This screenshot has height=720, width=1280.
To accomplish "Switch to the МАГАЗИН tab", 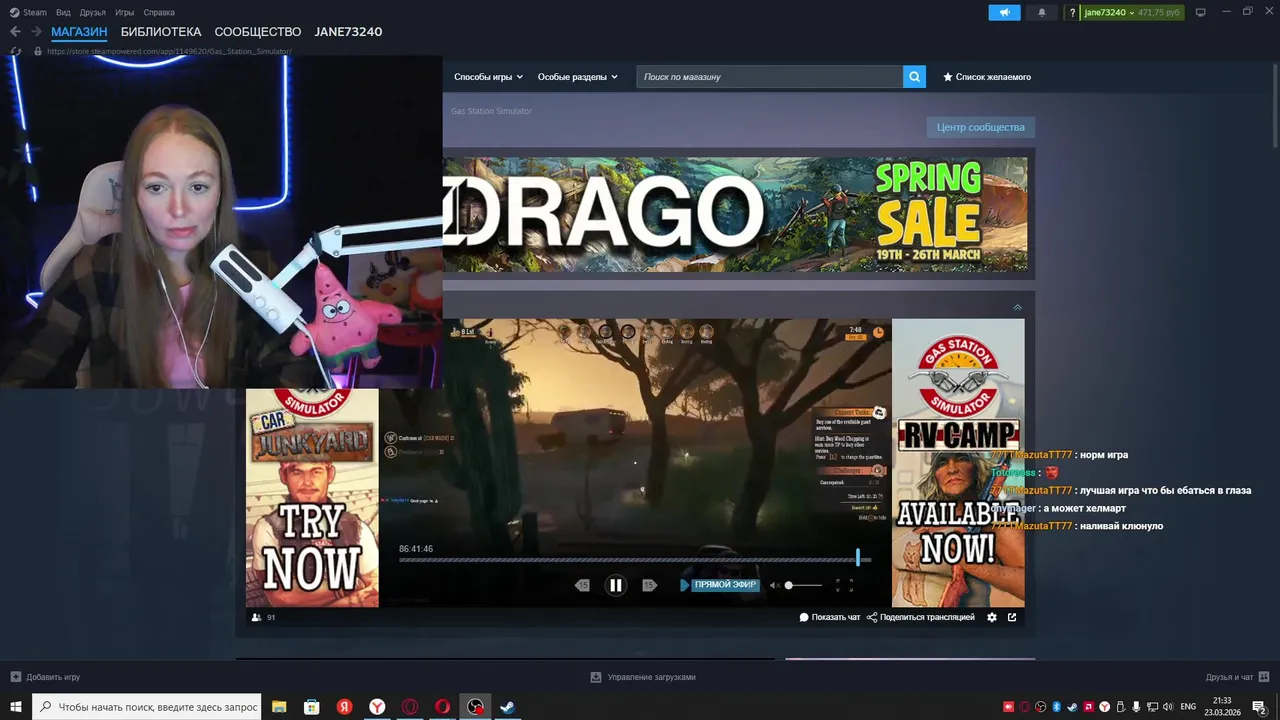I will click(79, 32).
